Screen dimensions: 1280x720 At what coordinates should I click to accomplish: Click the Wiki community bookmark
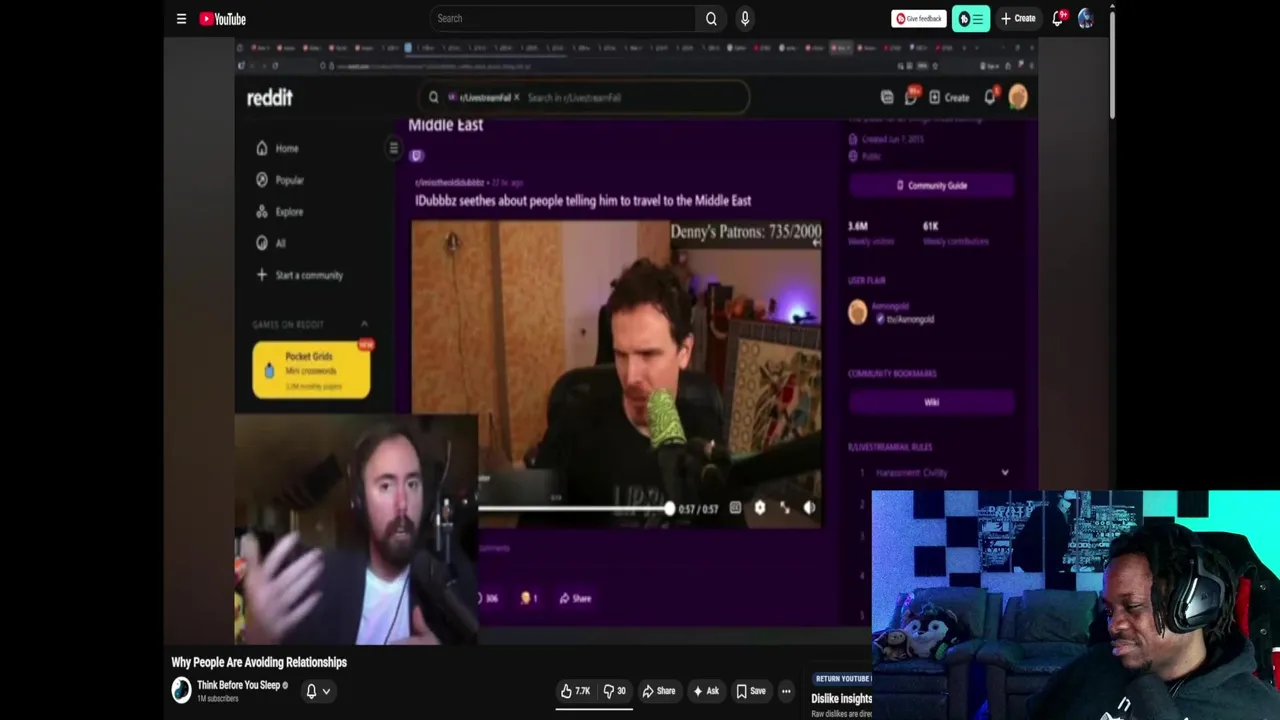931,402
